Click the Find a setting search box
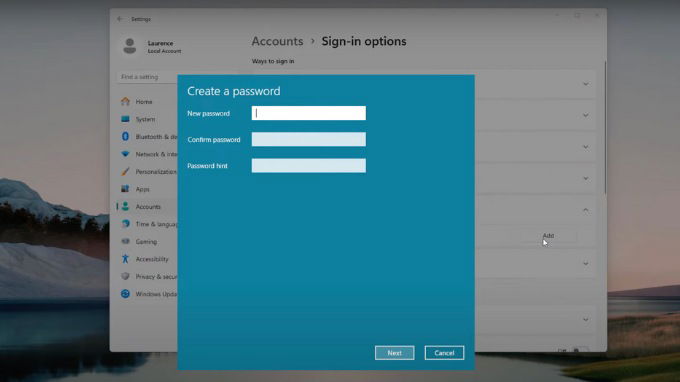This screenshot has height=382, width=680. point(147,77)
